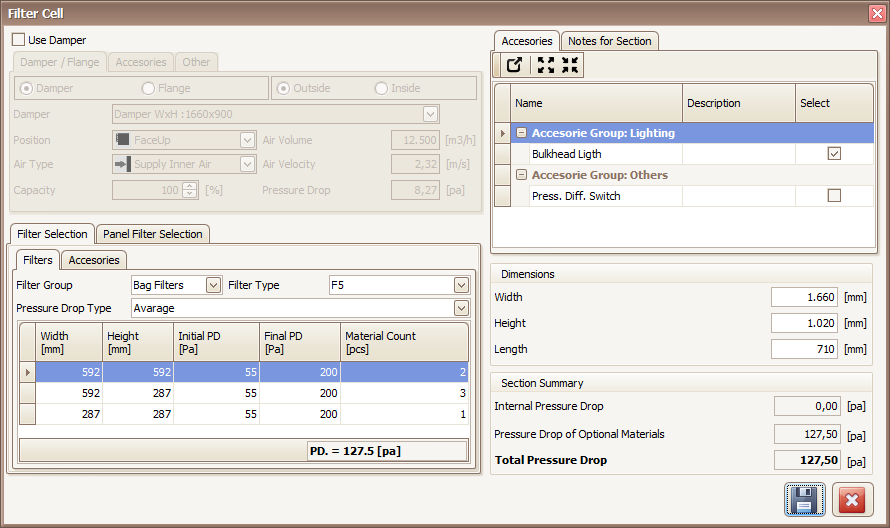Select the Flange radio button
This screenshot has width=890, height=528.
pyautogui.click(x=148, y=89)
